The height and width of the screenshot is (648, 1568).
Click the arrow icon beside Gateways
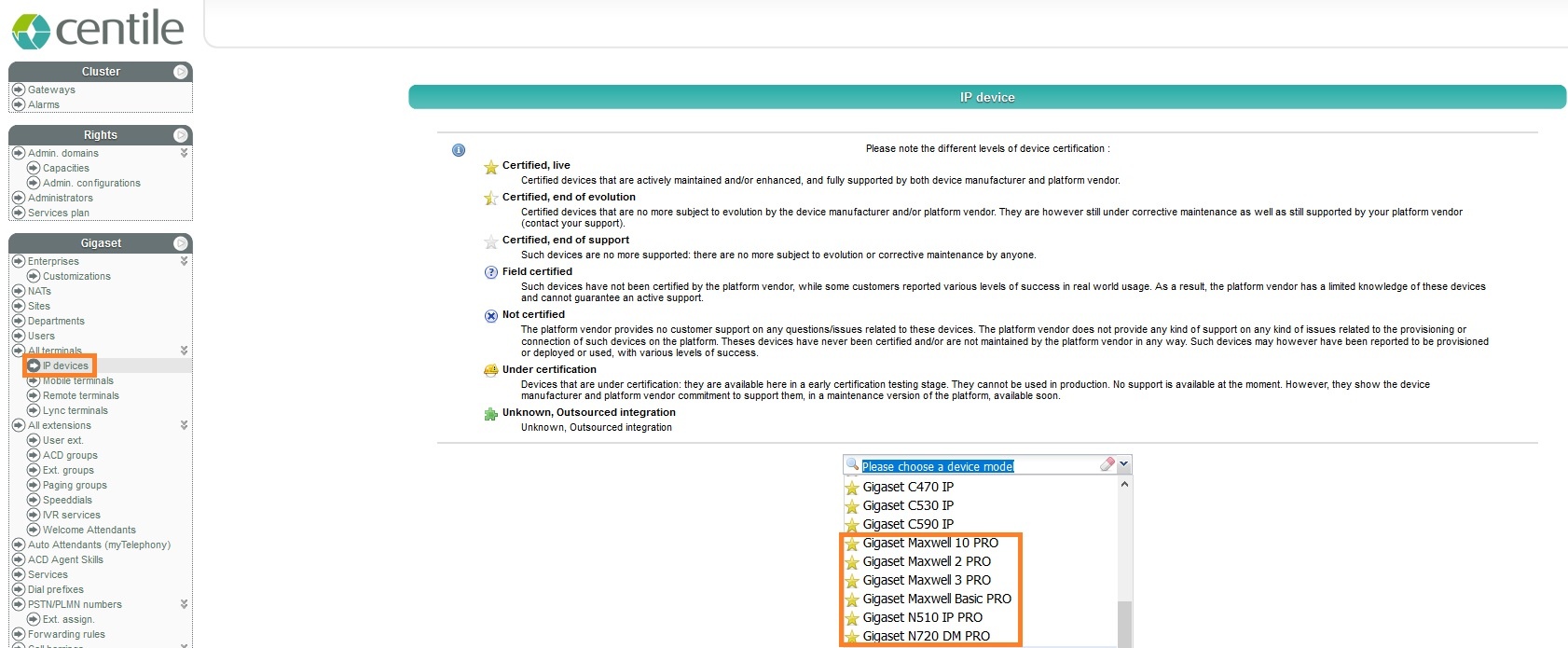tap(18, 90)
